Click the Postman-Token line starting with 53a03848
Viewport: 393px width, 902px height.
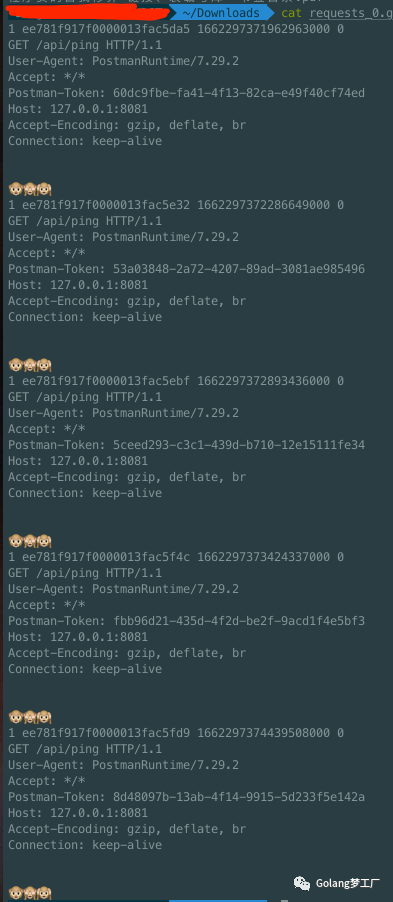pyautogui.click(x=186, y=269)
